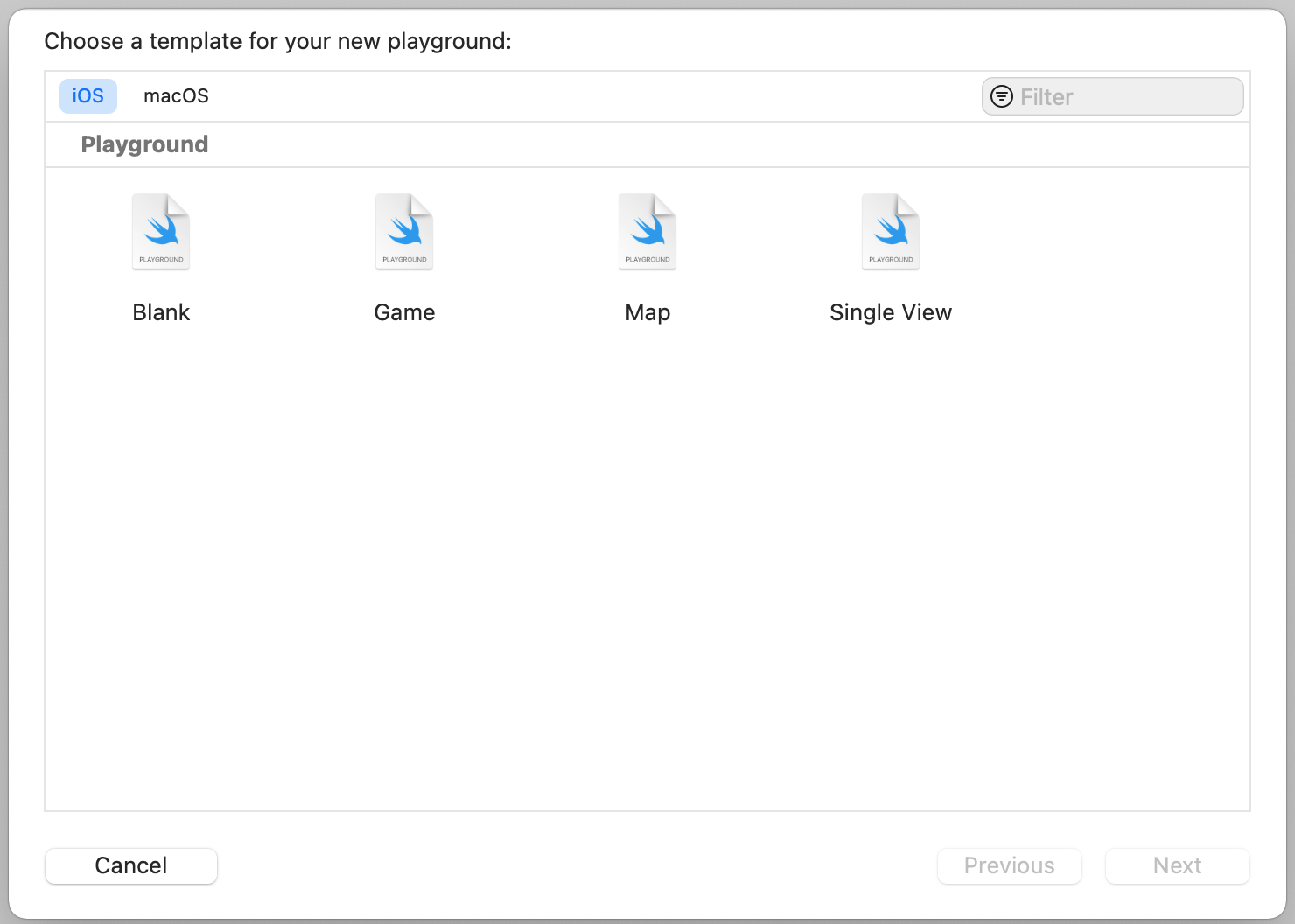Click the swift bird icon on Game template
Viewport: 1295px width, 924px height.
click(403, 227)
